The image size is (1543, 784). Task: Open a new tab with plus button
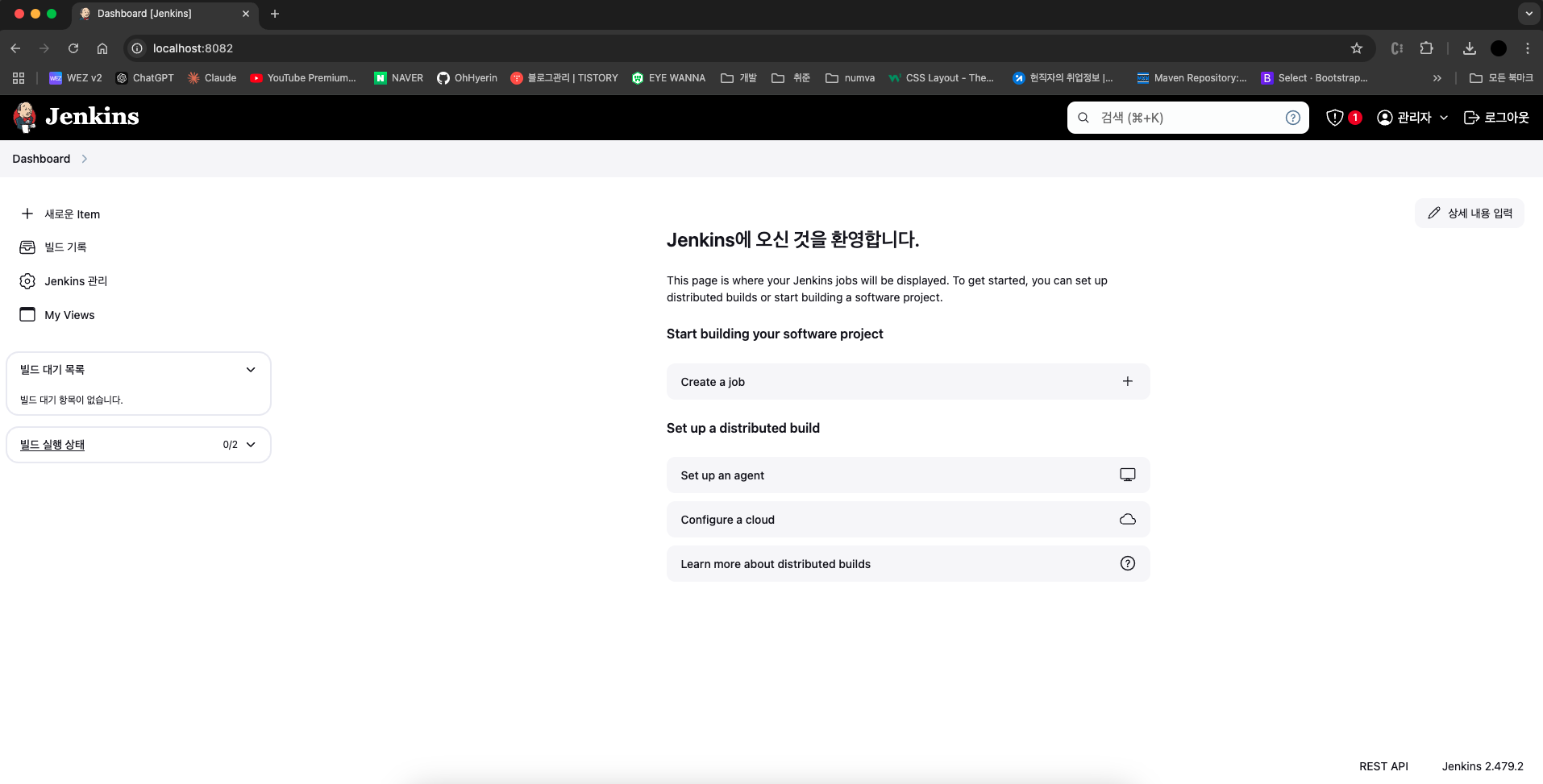tap(275, 14)
